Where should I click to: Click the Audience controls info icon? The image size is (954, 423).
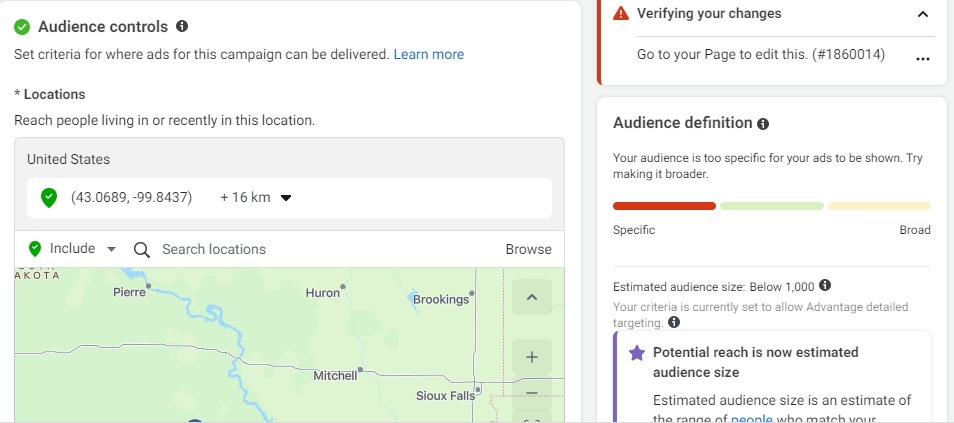[182, 26]
